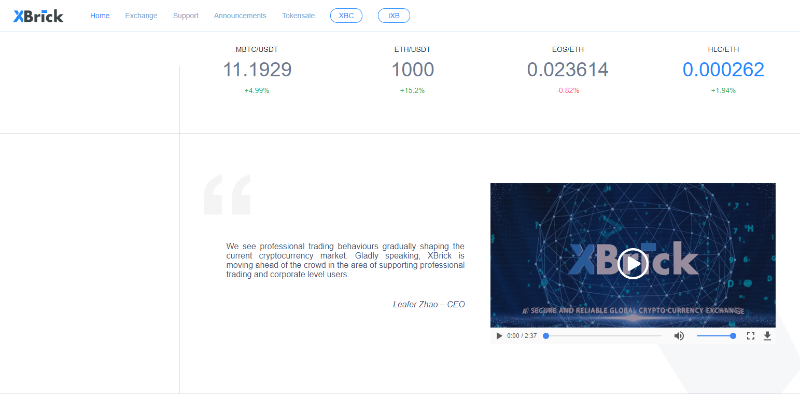Enter fullscreen for the video
Screen dimensions: 800x394
[x=751, y=336]
